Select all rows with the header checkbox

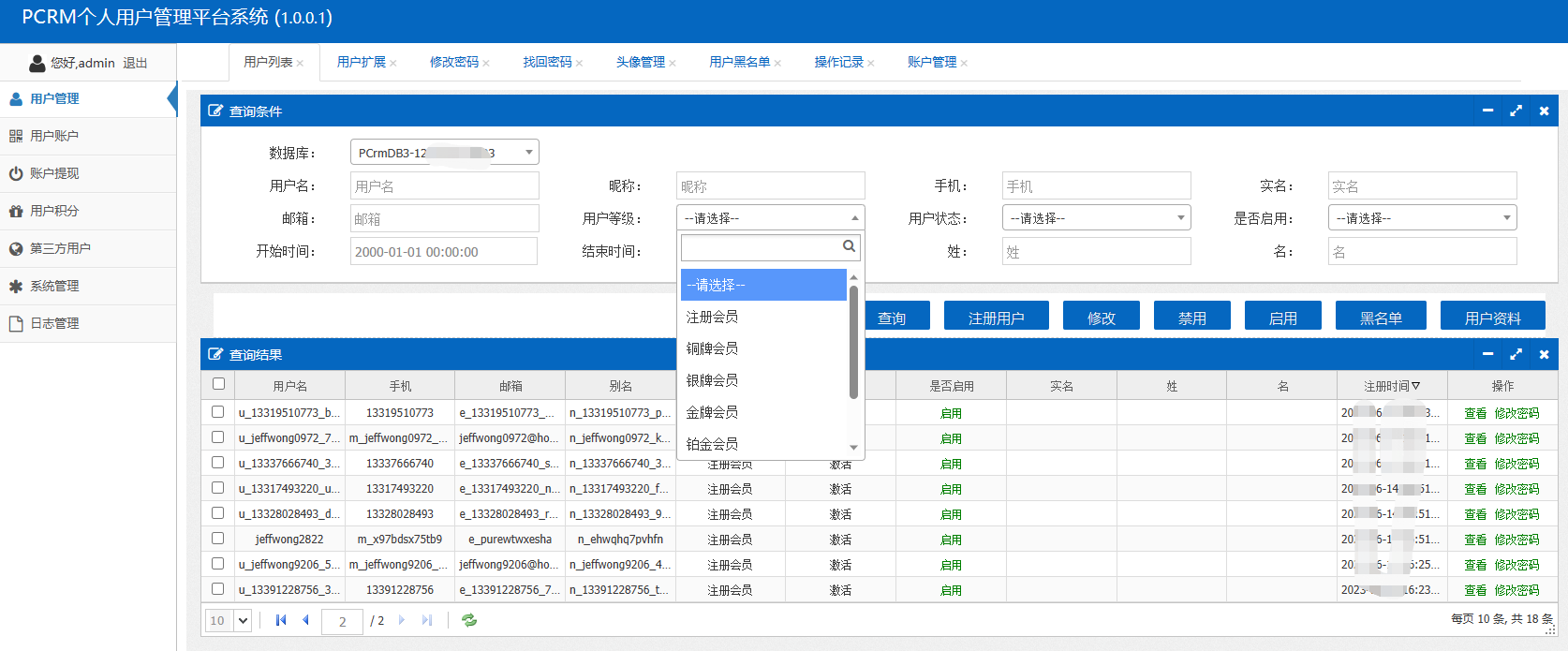pyautogui.click(x=218, y=384)
